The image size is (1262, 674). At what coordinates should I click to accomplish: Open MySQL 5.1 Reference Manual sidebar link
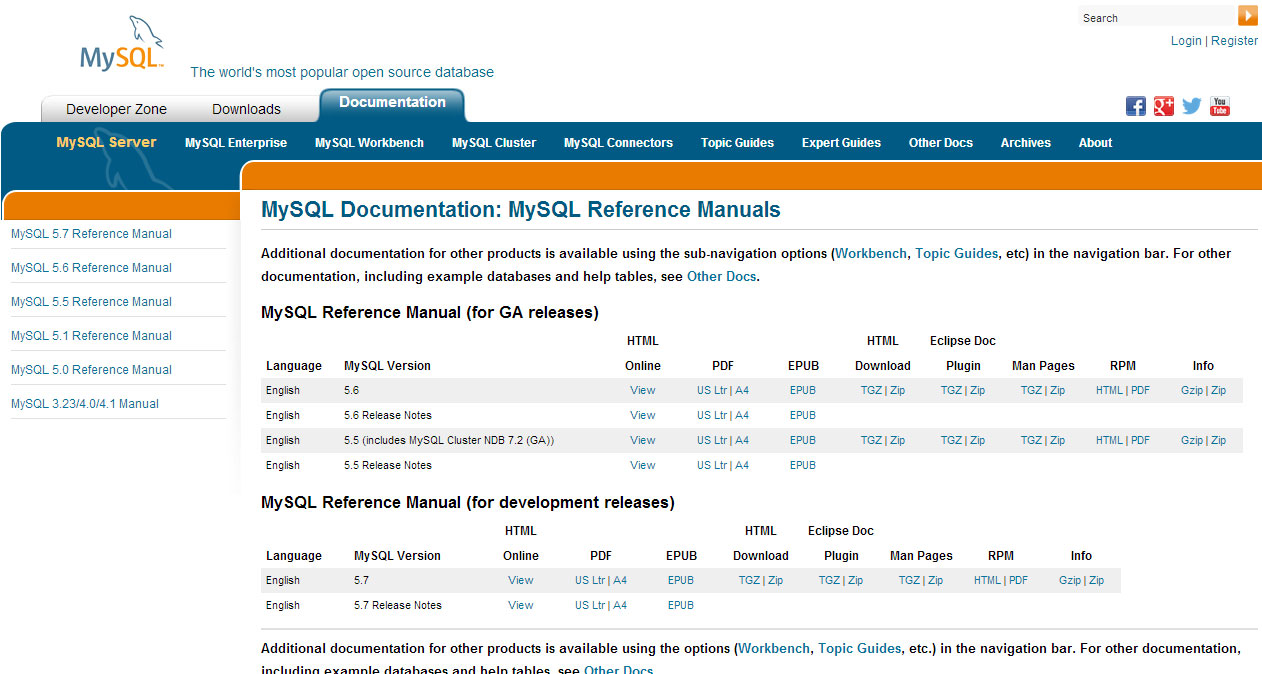point(91,336)
